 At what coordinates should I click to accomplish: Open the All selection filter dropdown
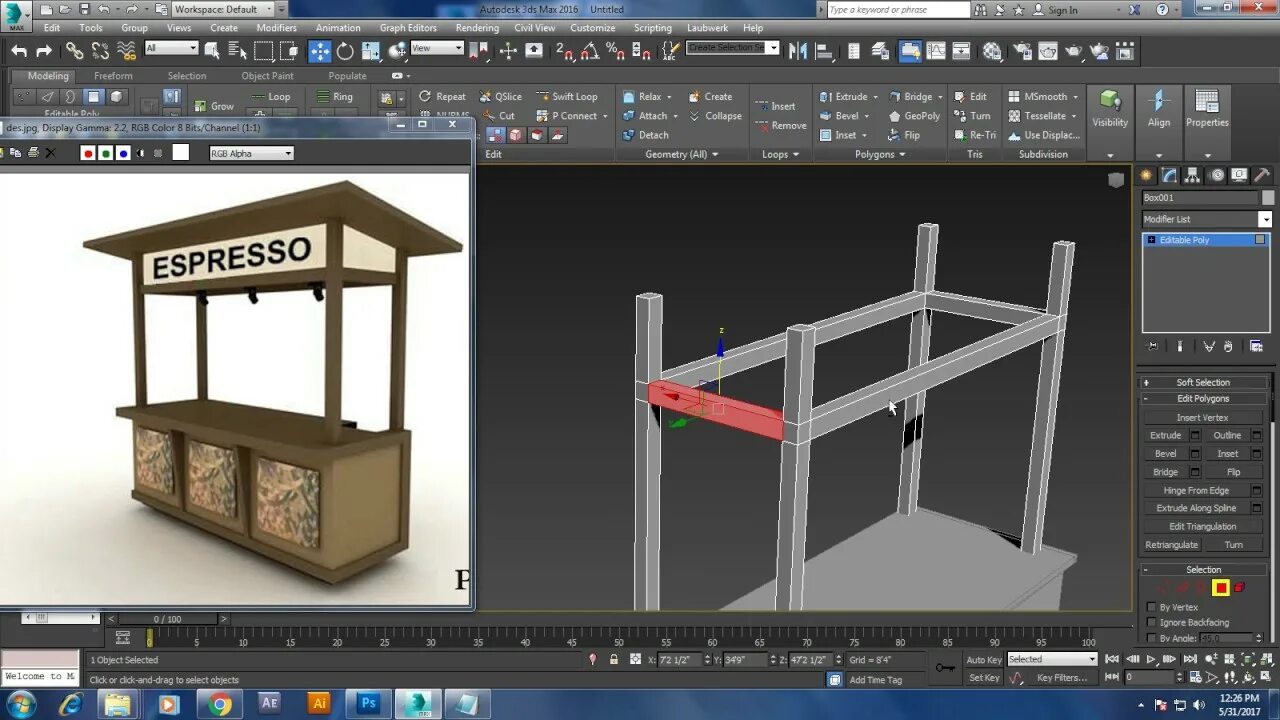pos(171,48)
